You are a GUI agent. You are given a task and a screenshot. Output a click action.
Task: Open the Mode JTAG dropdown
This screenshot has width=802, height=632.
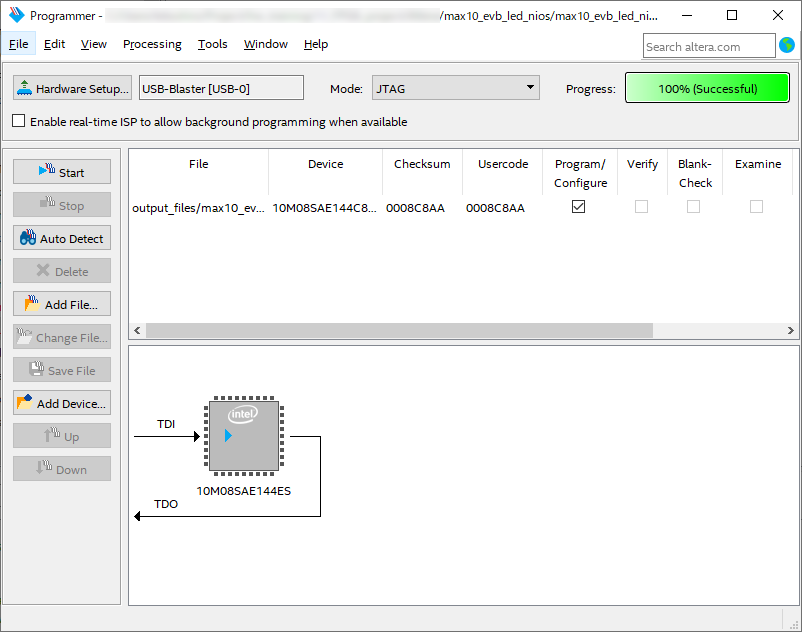point(455,88)
